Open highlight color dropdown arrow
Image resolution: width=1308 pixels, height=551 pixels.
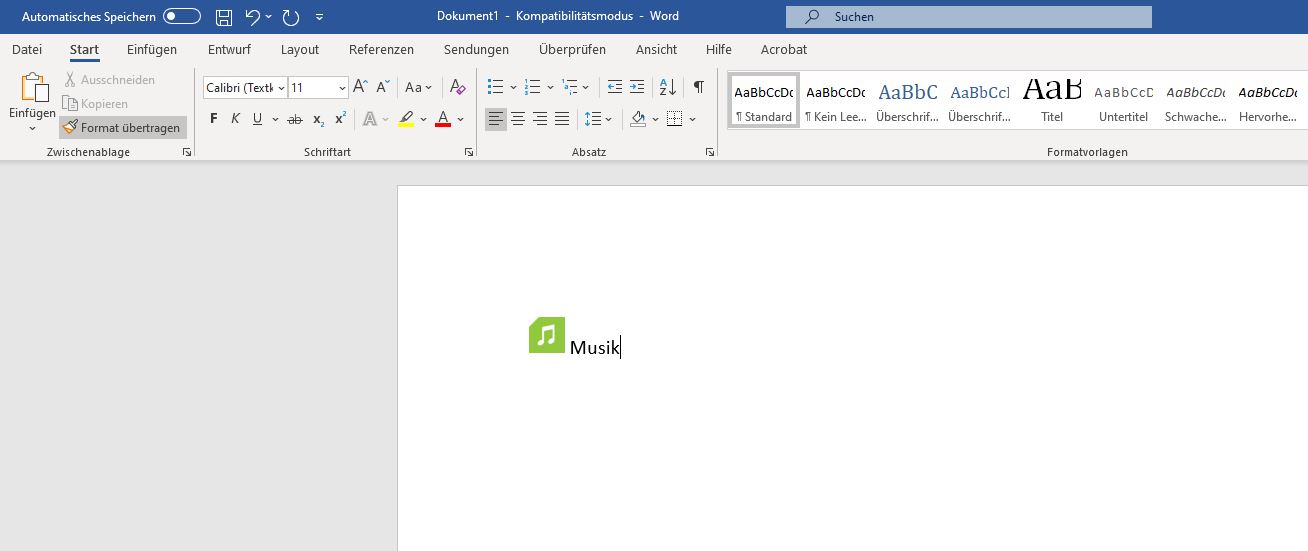click(x=423, y=119)
